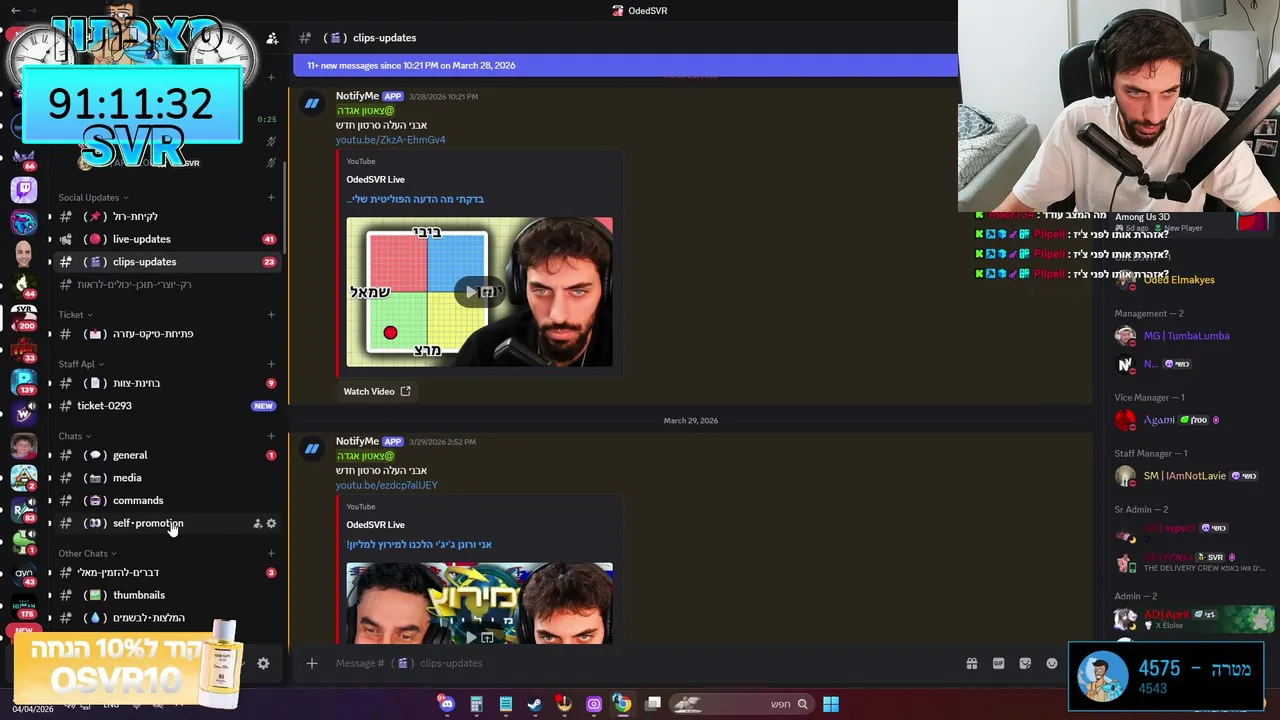1280x720 pixels.
Task: Click the Watch Video button
Action: [x=377, y=391]
